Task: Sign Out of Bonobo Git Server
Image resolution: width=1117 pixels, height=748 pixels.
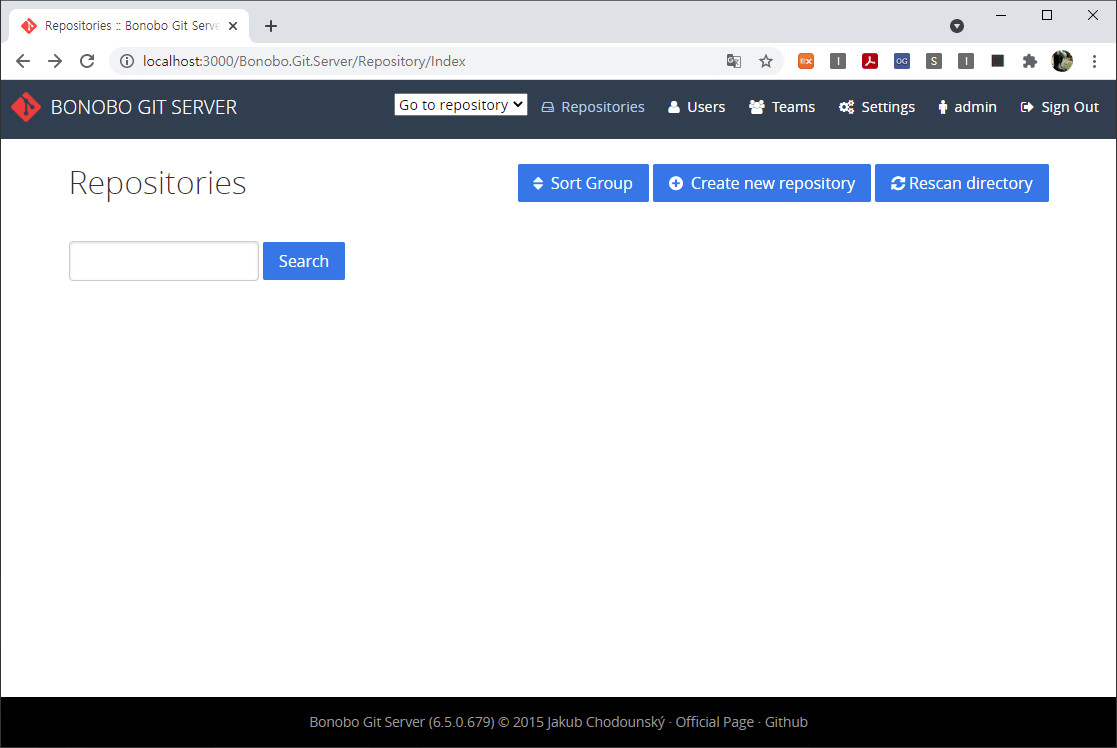Action: 1059,107
